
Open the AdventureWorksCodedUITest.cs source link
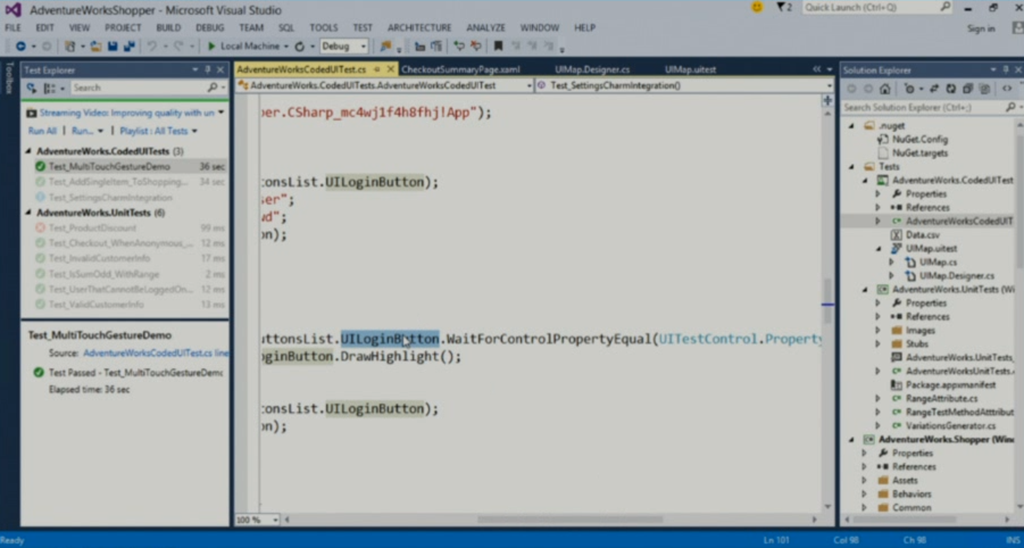pyautogui.click(x=155, y=353)
